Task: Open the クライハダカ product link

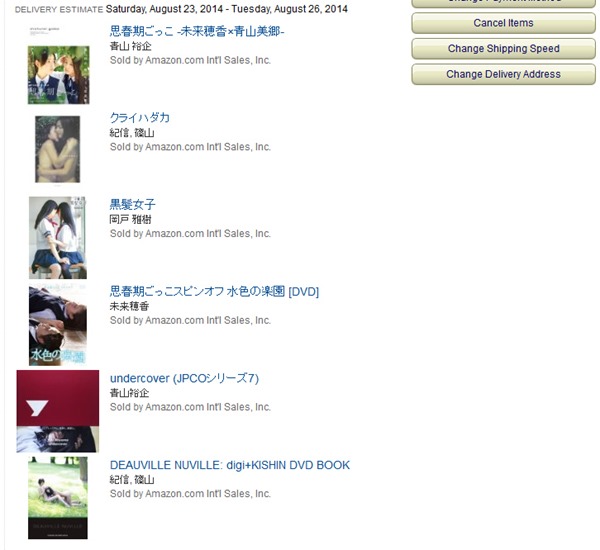Action: [140, 118]
